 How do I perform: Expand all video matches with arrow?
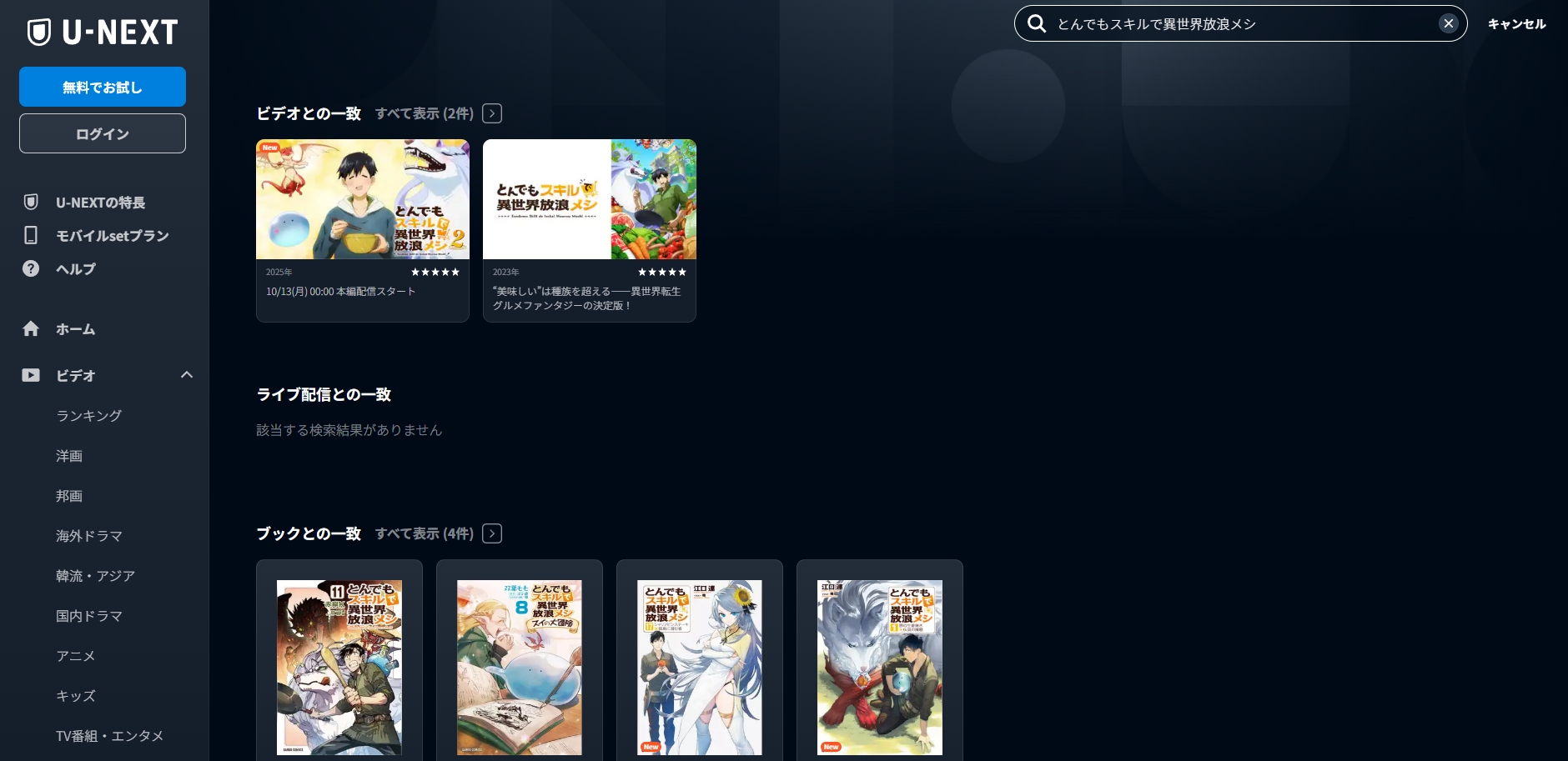point(492,113)
